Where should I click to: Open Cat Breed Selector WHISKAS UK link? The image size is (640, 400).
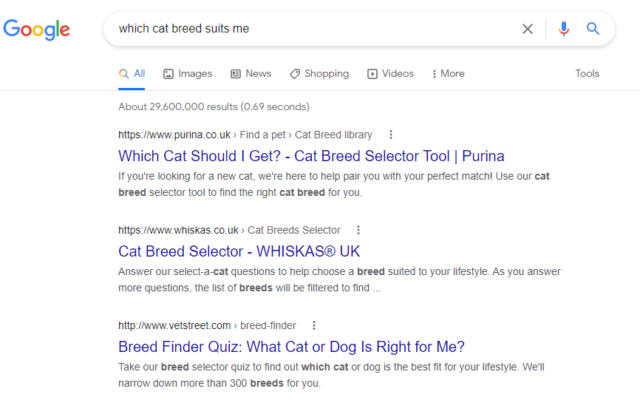239,251
